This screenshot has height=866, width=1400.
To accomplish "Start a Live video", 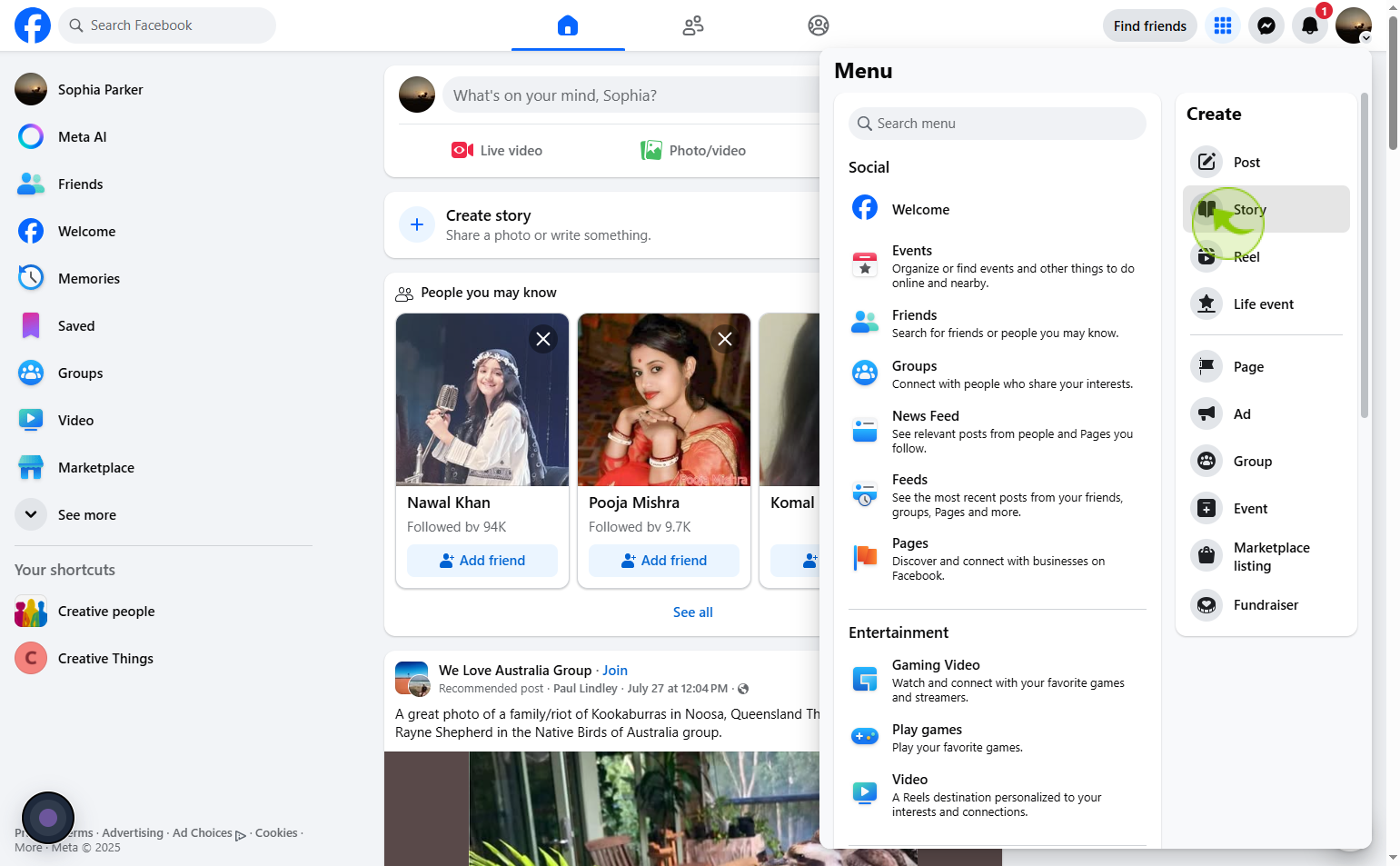I will tap(497, 151).
